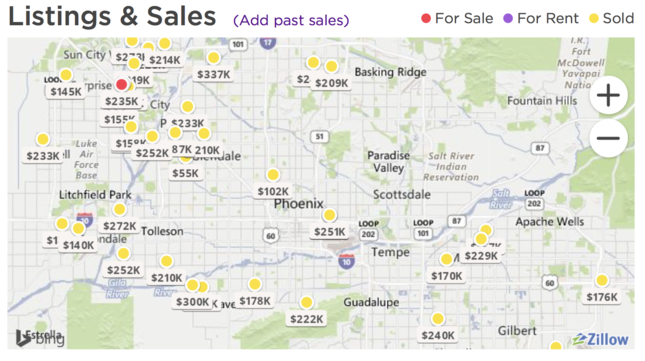Select the $251K sold marker
The image size is (645, 361).
329,215
